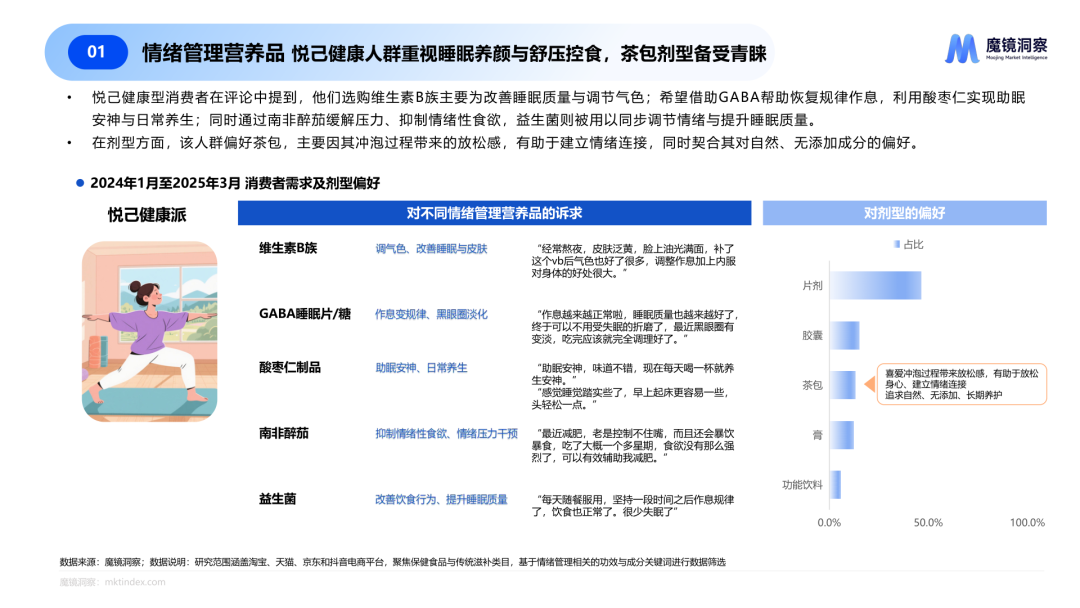
Task: Click the 南非醉茄 row label
Action: [284, 433]
